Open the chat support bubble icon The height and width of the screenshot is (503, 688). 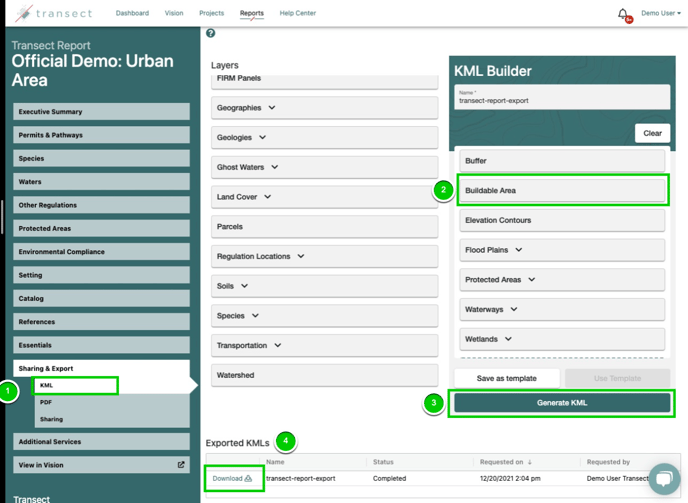click(x=664, y=478)
